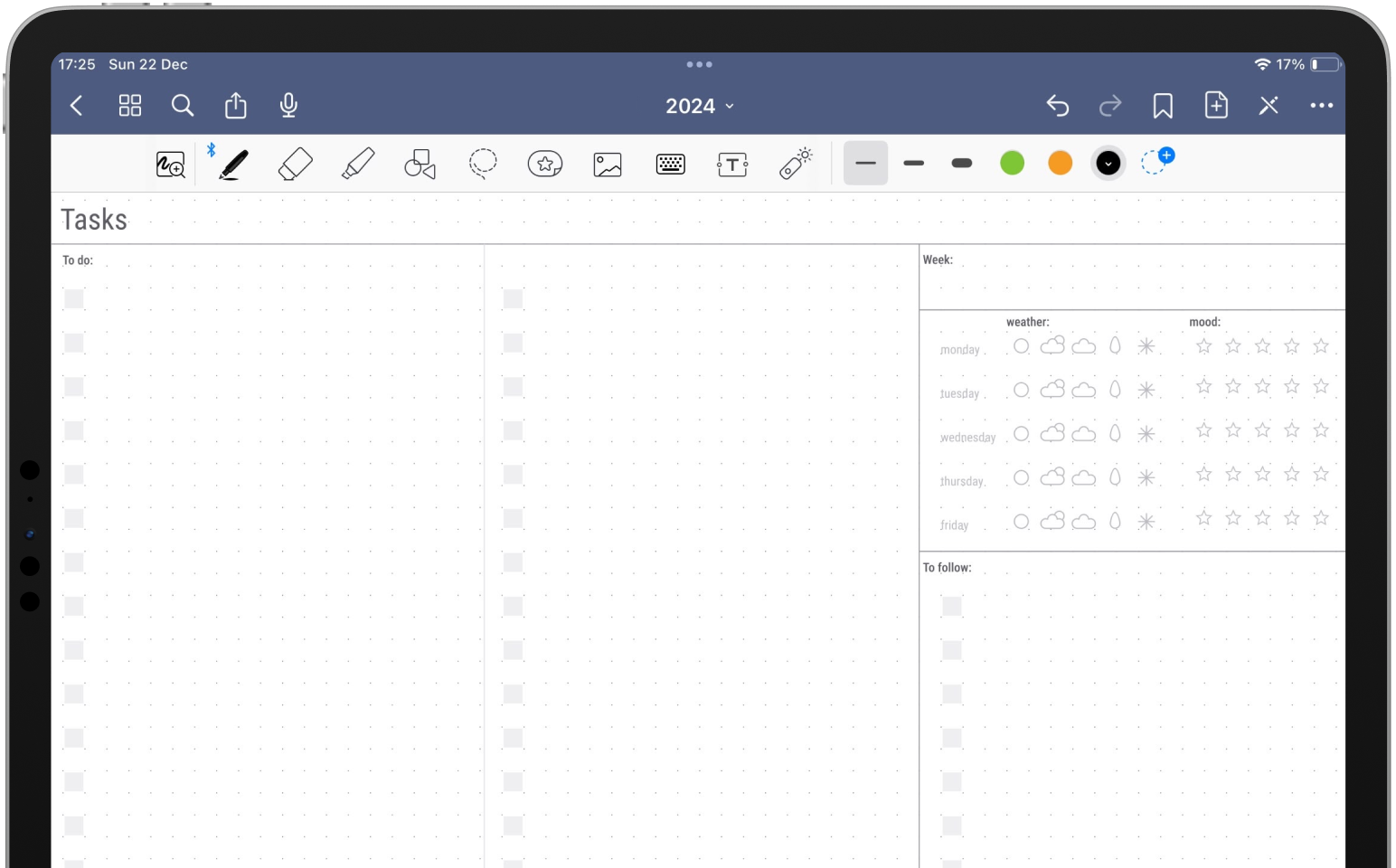Select the Highlighter tool

[x=358, y=164]
